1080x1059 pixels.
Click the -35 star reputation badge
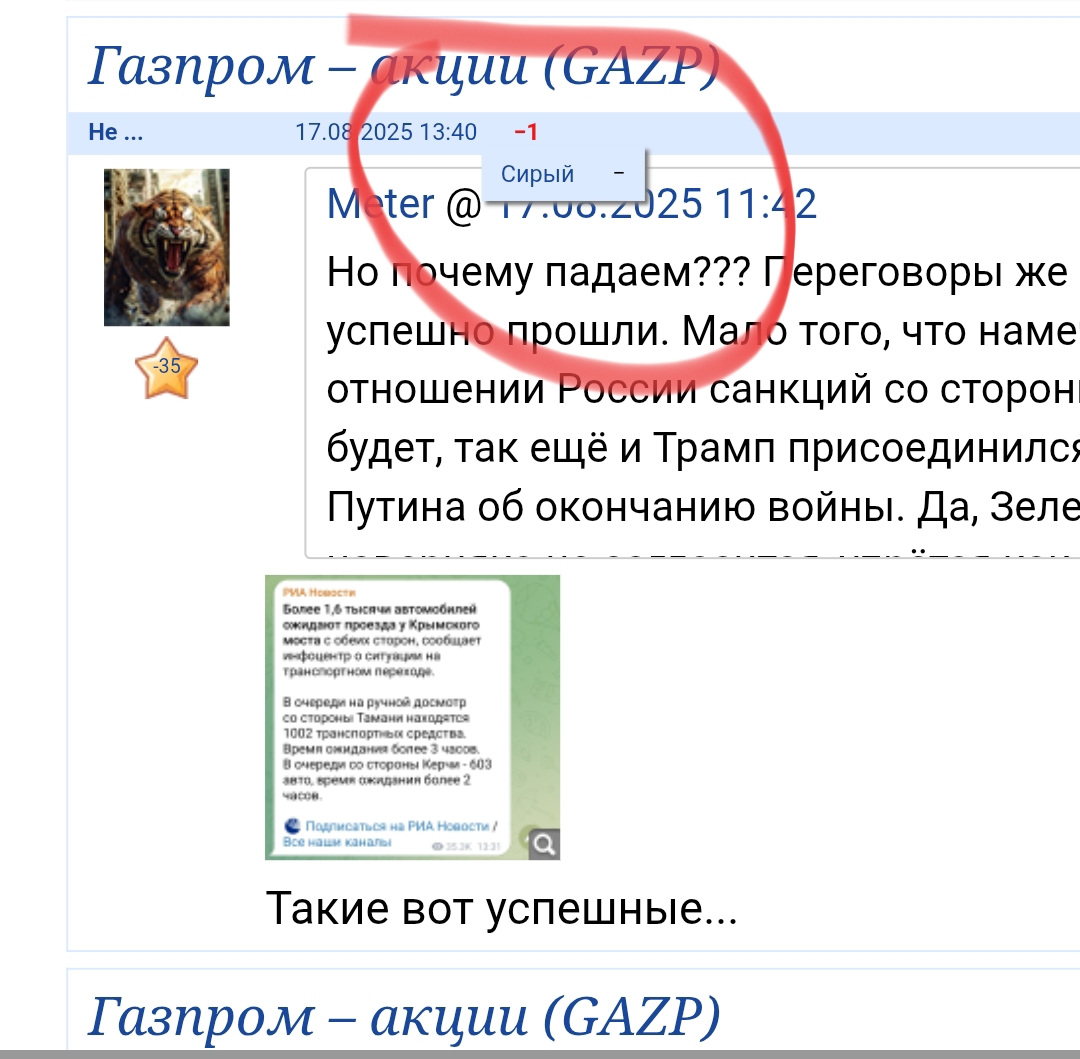[167, 368]
